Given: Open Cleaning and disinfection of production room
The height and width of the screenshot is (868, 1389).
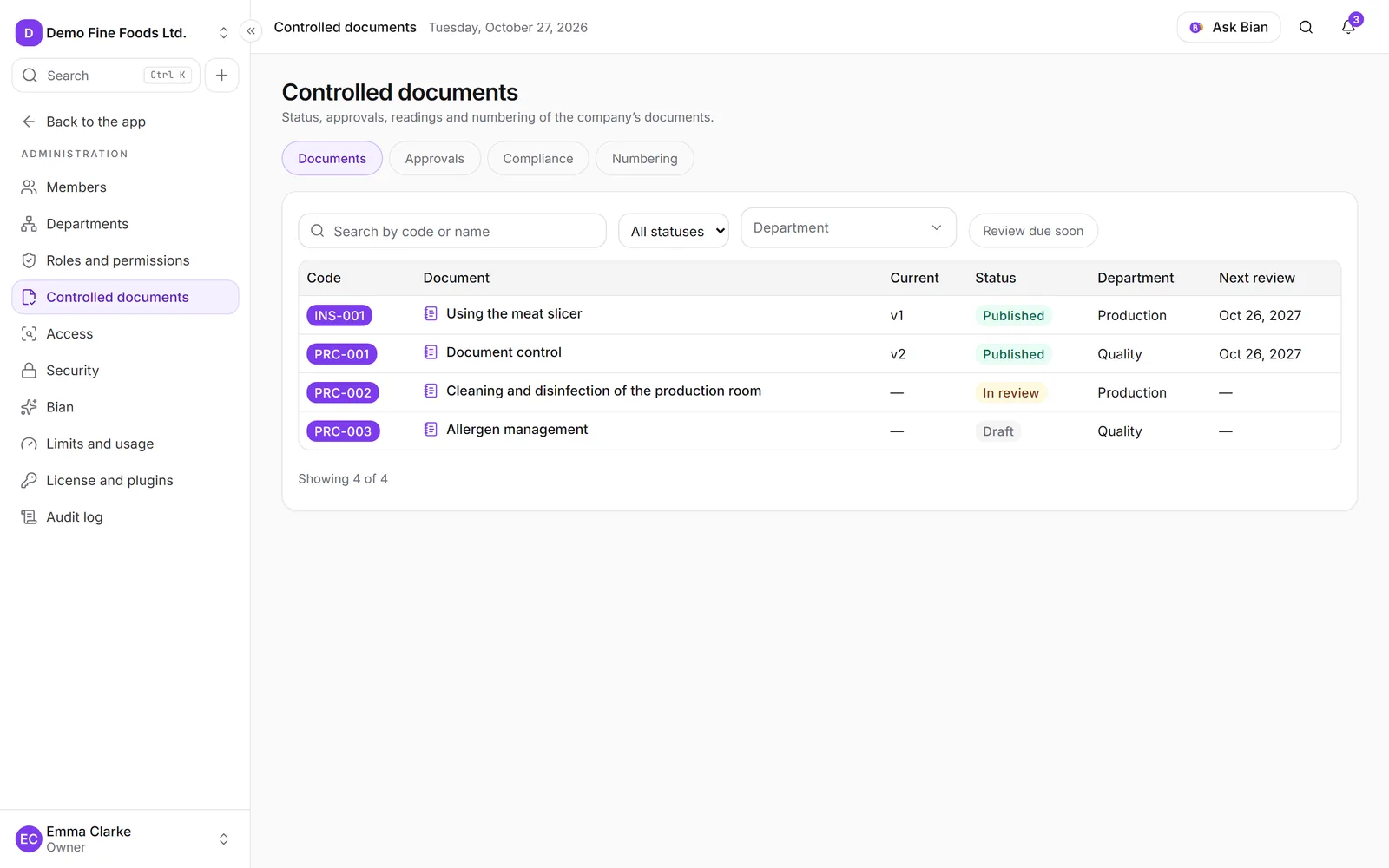Looking at the screenshot, I should (603, 391).
